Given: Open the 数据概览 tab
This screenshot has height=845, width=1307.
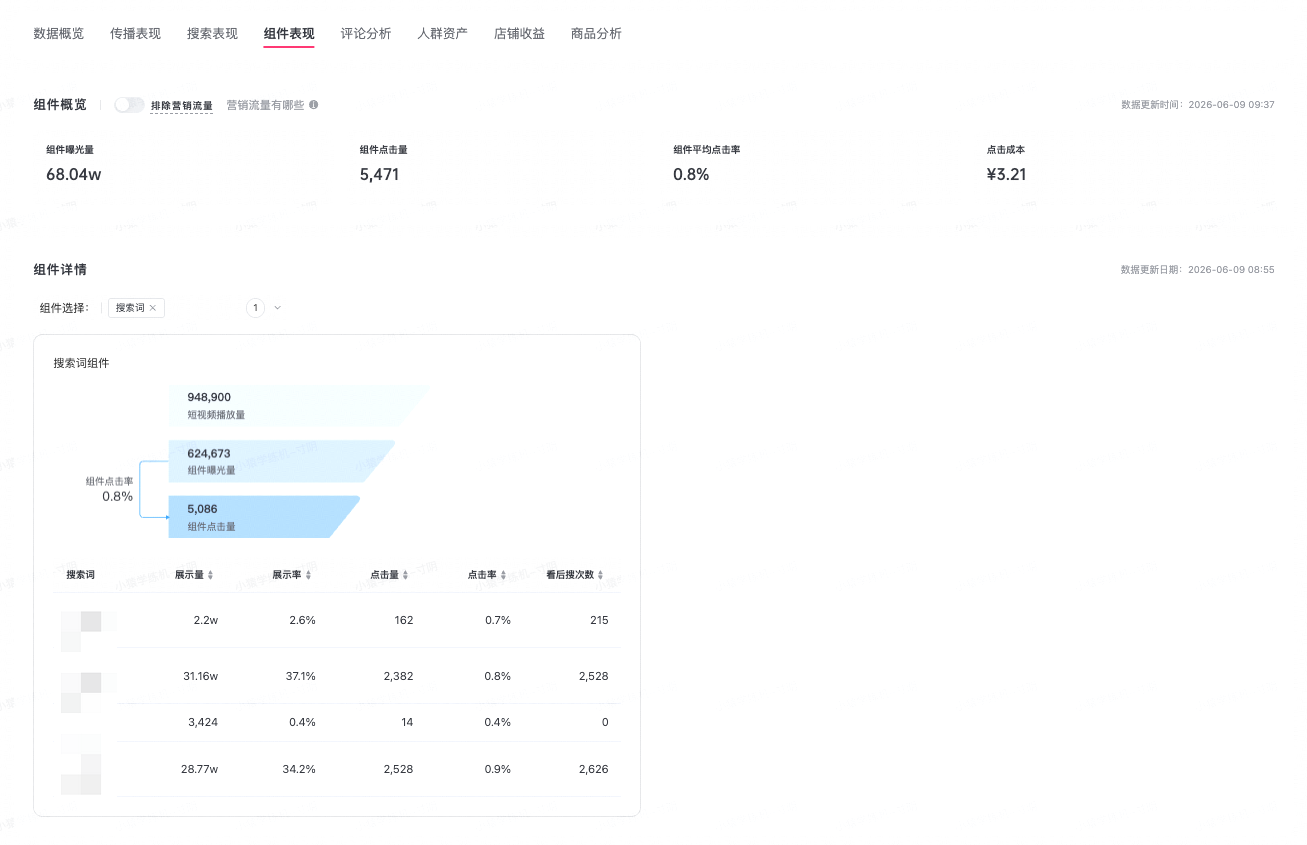Looking at the screenshot, I should tap(59, 33).
